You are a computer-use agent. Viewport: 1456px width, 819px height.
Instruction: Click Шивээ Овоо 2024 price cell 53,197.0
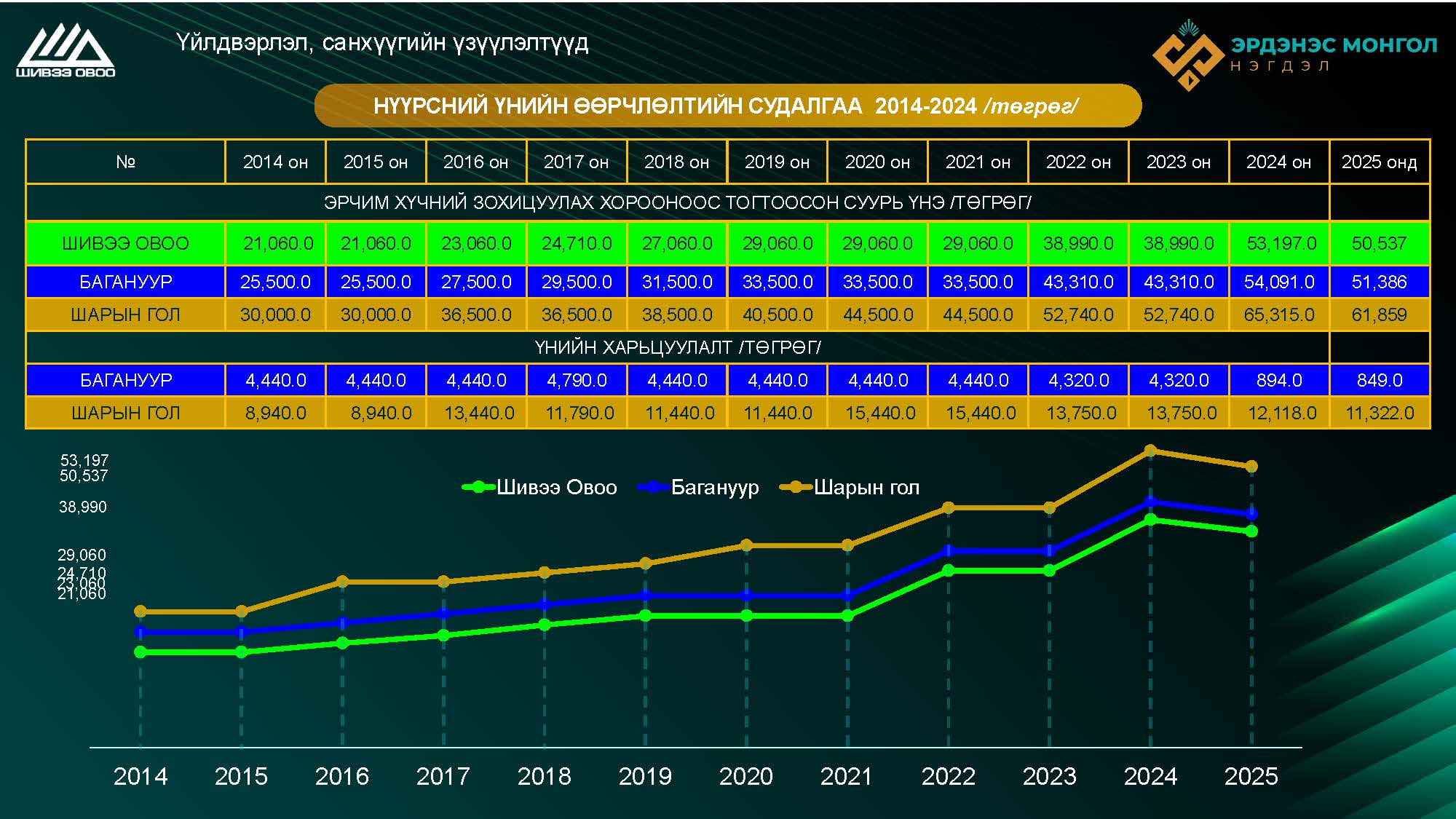[1280, 243]
